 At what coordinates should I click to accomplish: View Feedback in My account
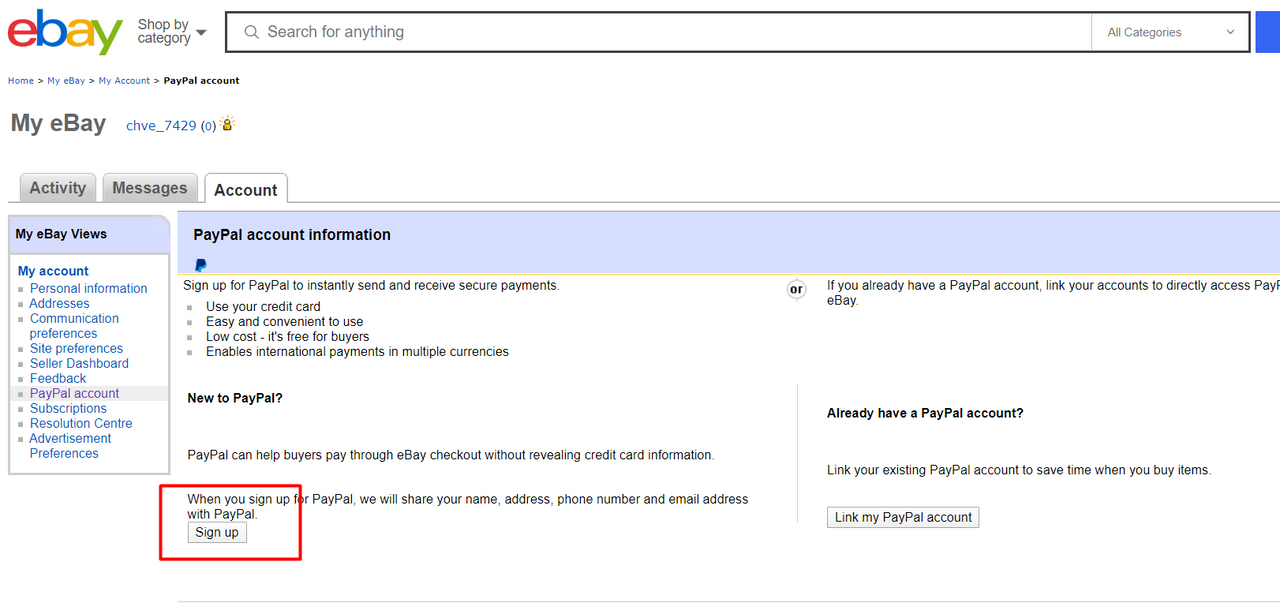point(58,378)
